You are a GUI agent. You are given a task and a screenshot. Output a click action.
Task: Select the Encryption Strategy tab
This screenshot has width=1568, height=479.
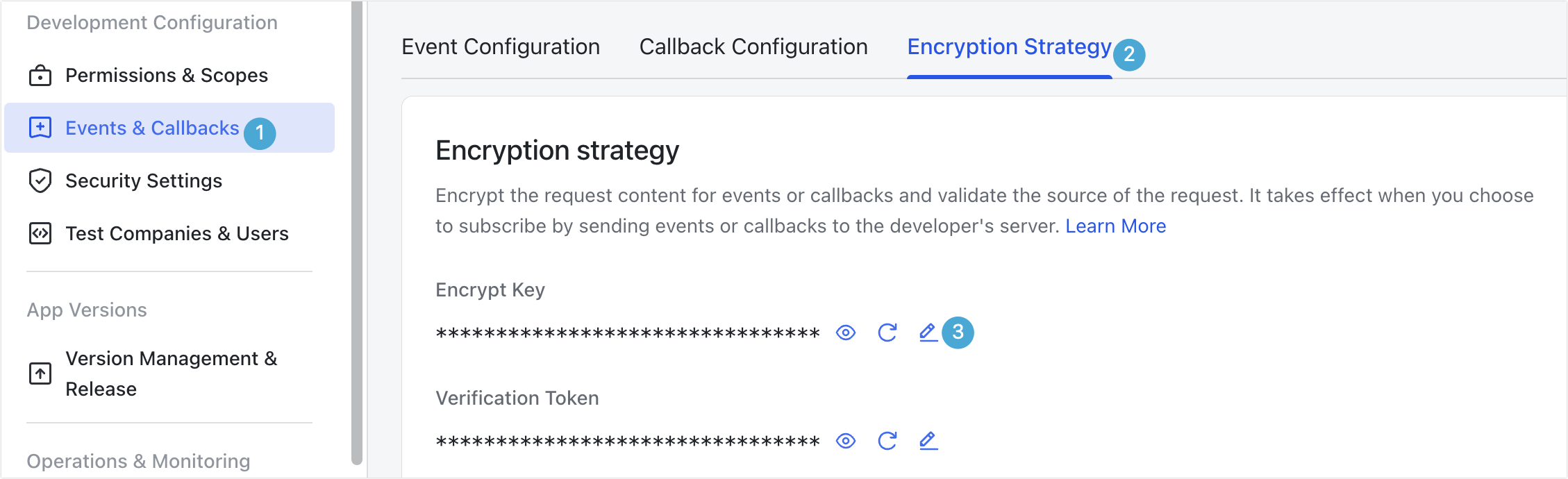[x=1009, y=47]
